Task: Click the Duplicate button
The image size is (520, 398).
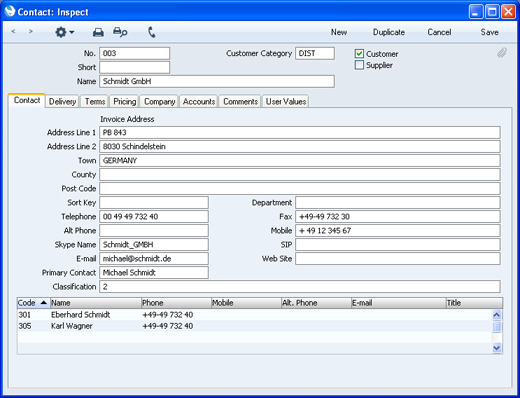Action: 389,32
